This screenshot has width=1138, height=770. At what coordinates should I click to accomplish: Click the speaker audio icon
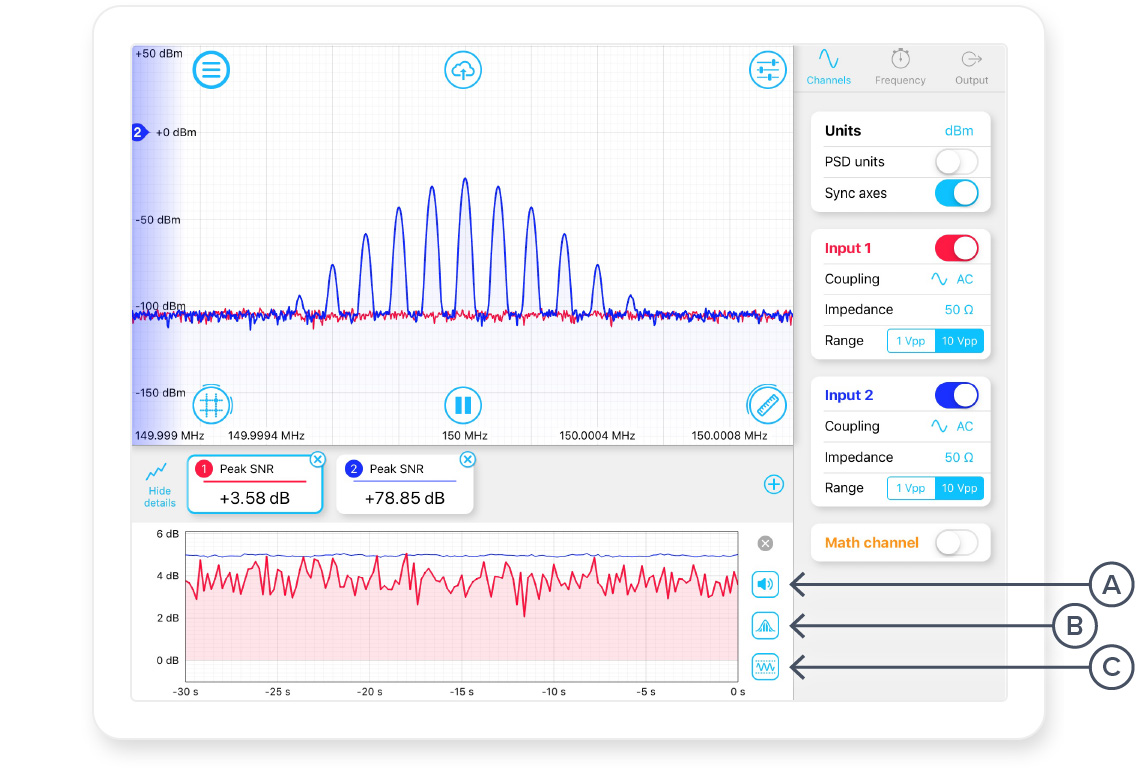tap(765, 584)
